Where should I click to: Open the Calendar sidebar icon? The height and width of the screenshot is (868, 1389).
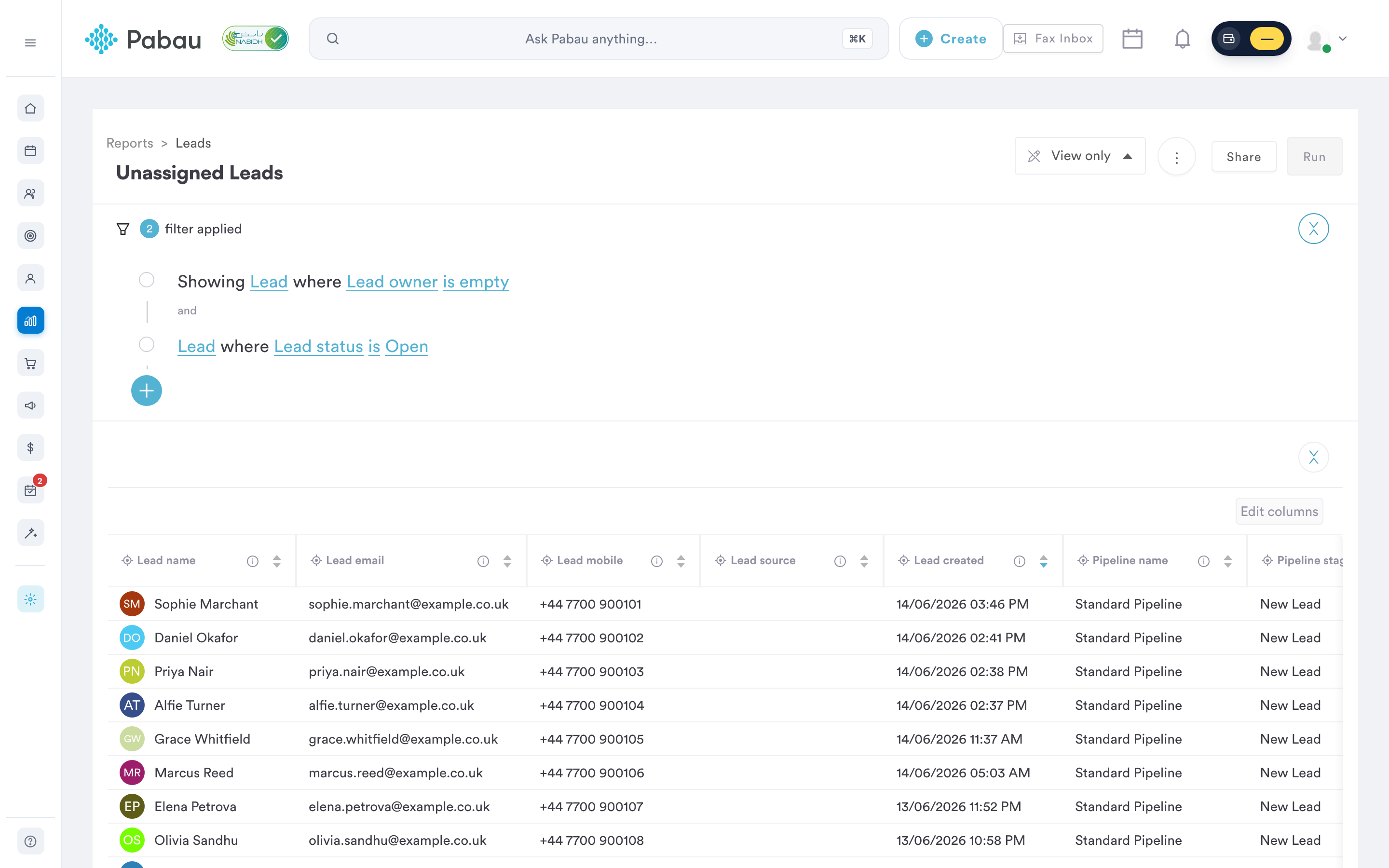[30, 151]
